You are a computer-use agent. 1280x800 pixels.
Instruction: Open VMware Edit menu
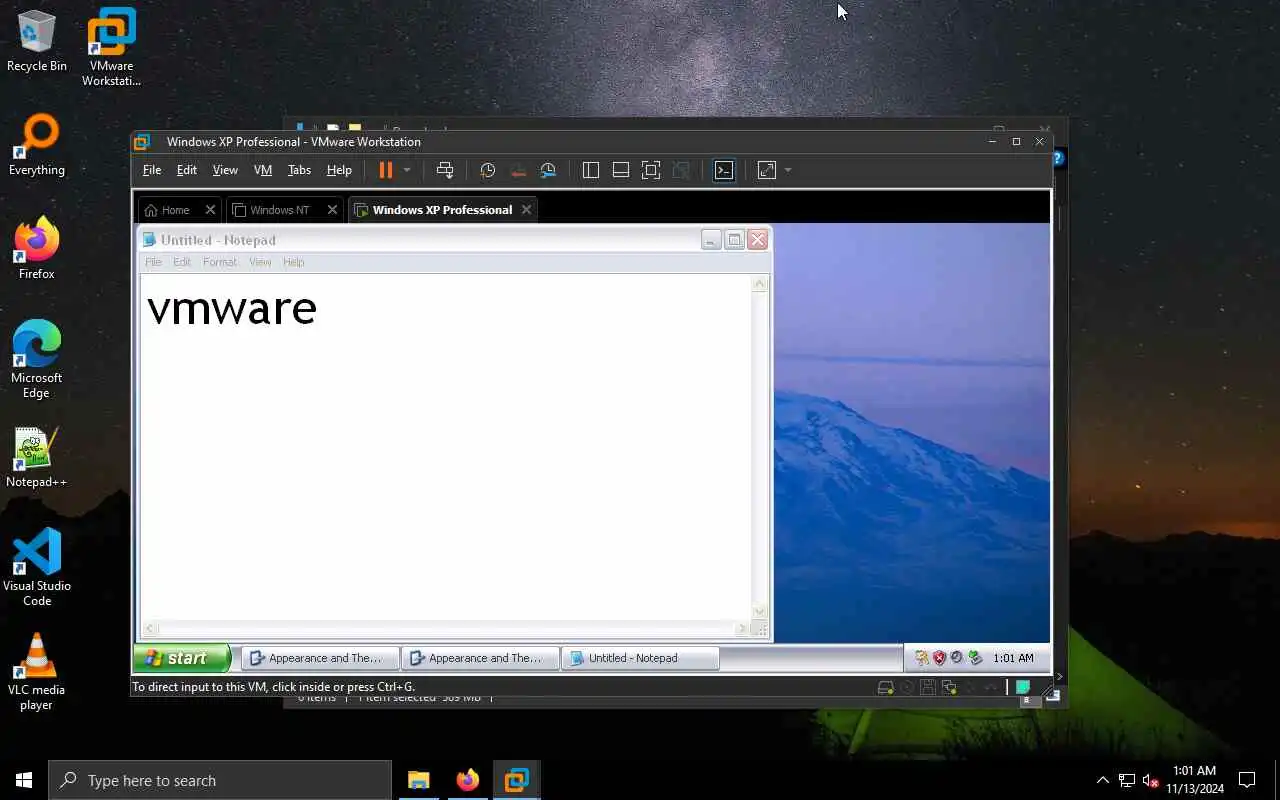187,170
